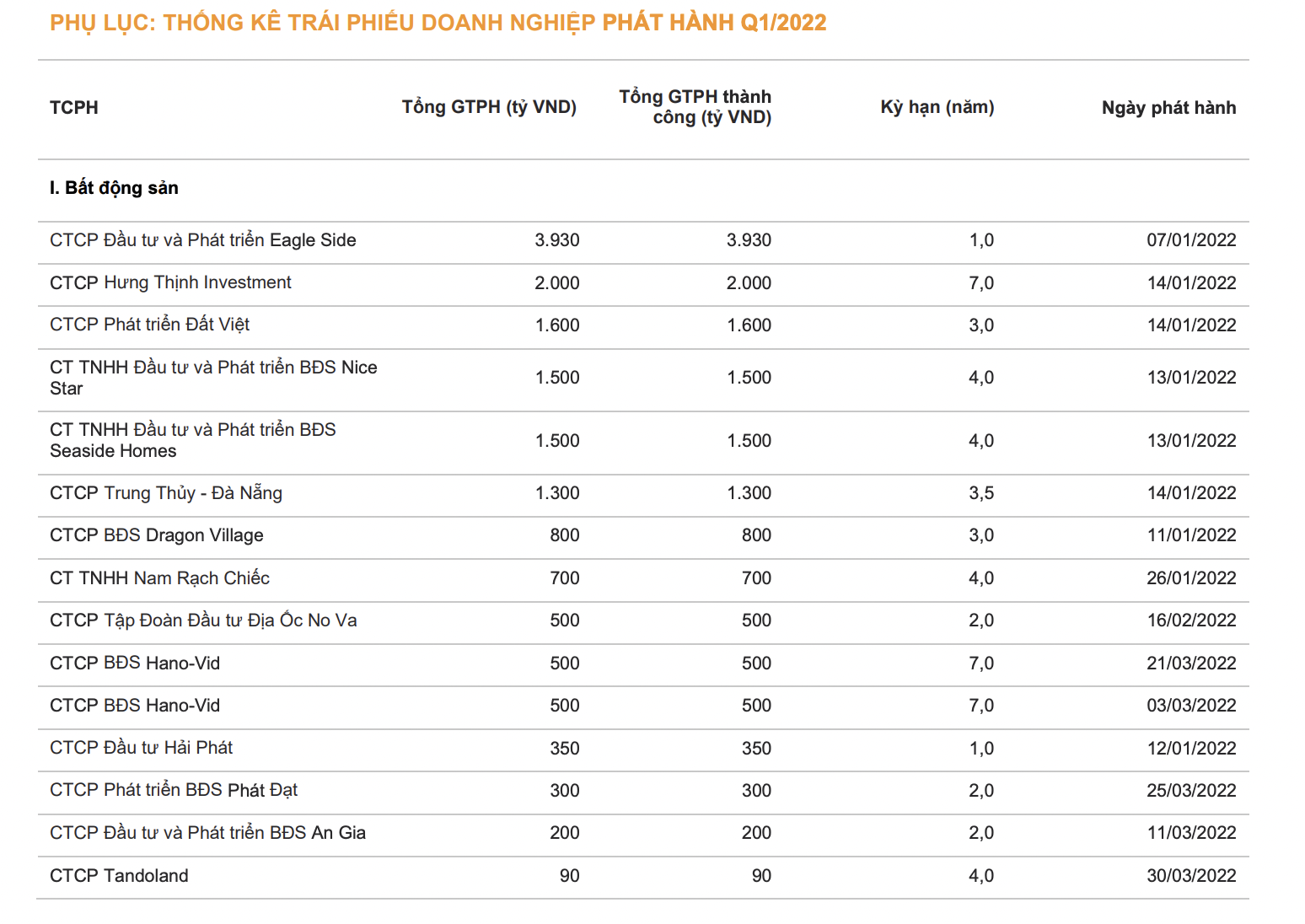
Task: Click the Tổng GTPH thành công header
Action: [695, 107]
